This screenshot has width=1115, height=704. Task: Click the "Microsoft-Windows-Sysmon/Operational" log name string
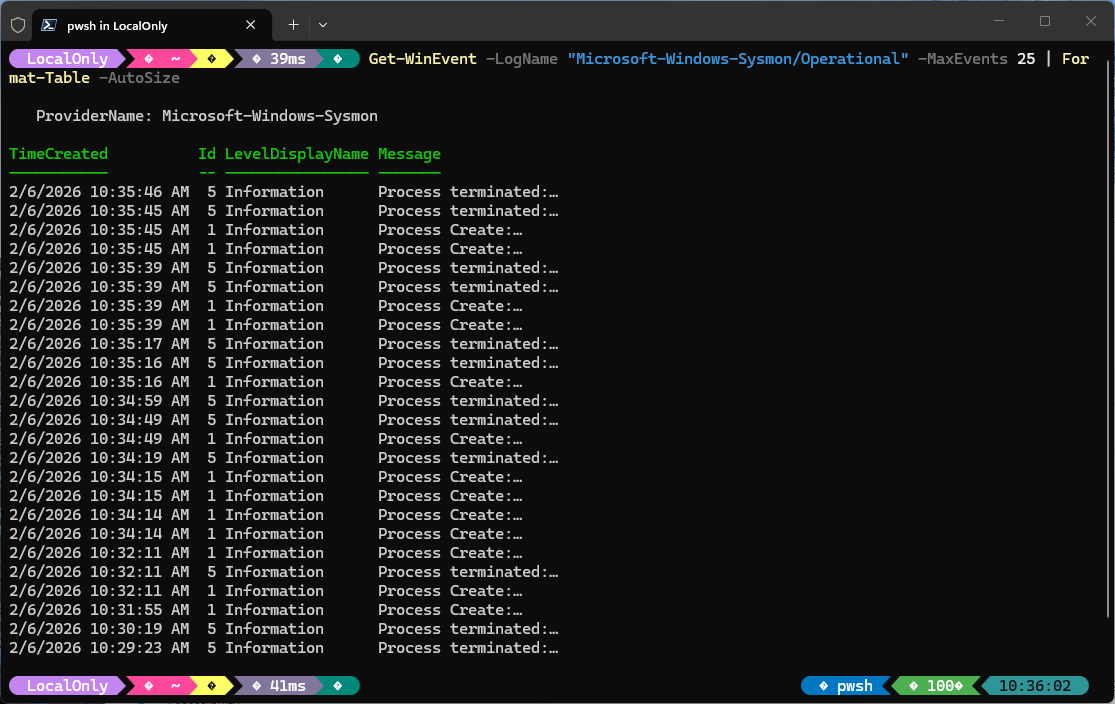[x=737, y=59]
